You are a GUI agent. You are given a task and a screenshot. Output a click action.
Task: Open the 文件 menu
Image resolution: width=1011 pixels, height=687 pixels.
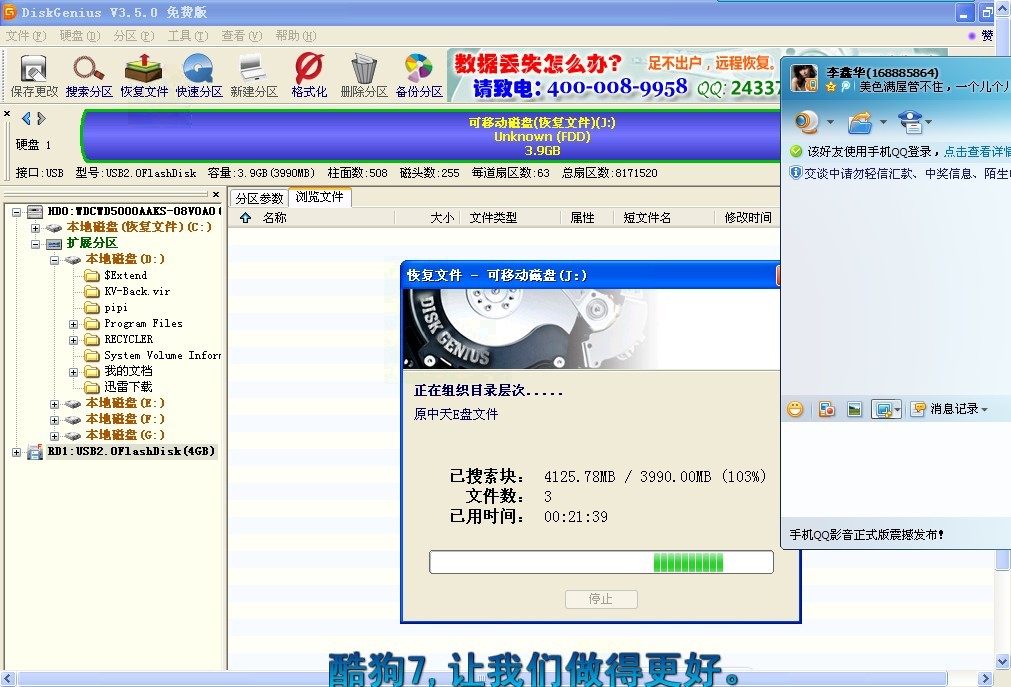[26, 36]
